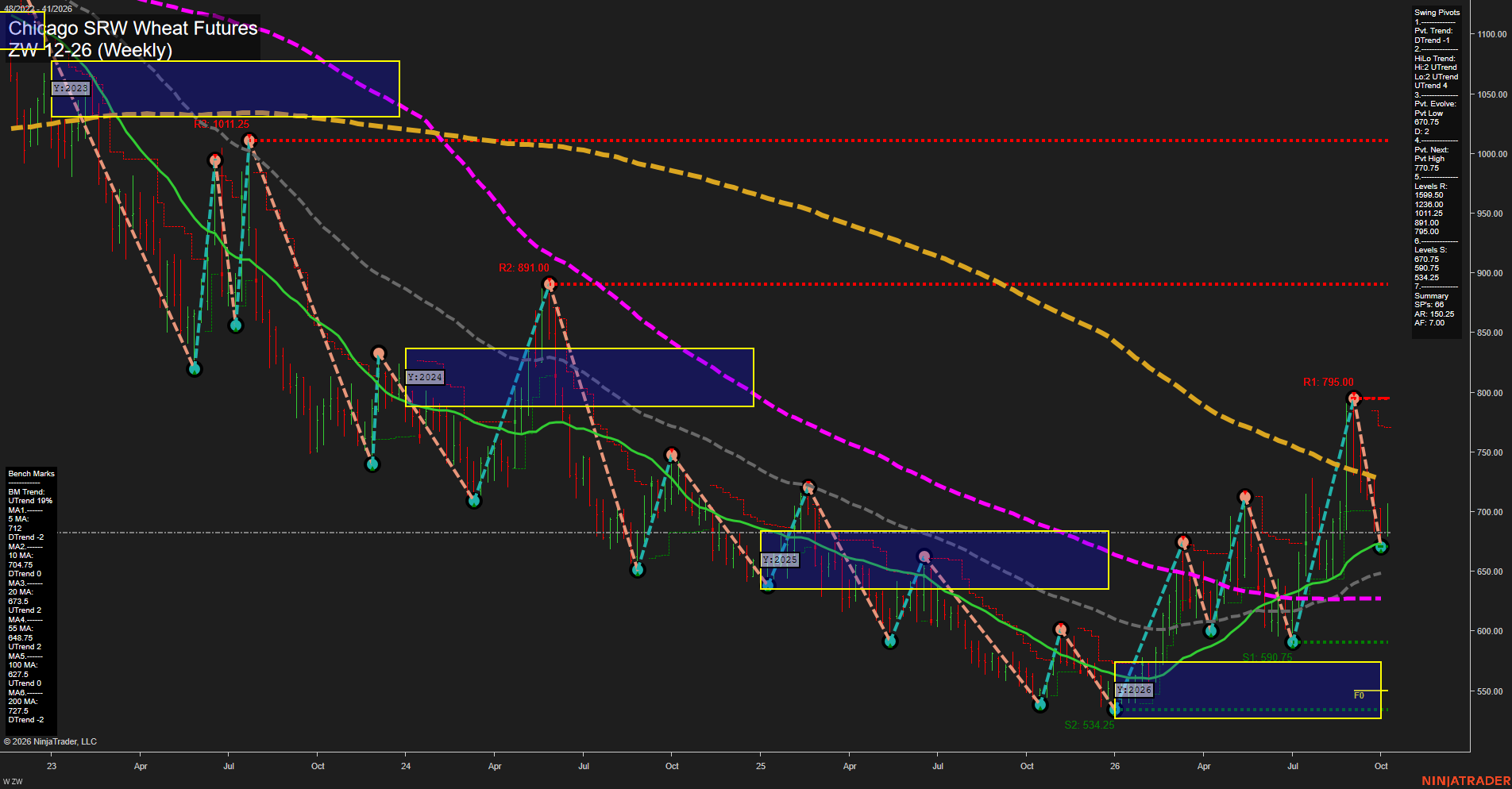1512x789 pixels.
Task: Select the swing pivot high marker at R2
Action: tap(549, 284)
